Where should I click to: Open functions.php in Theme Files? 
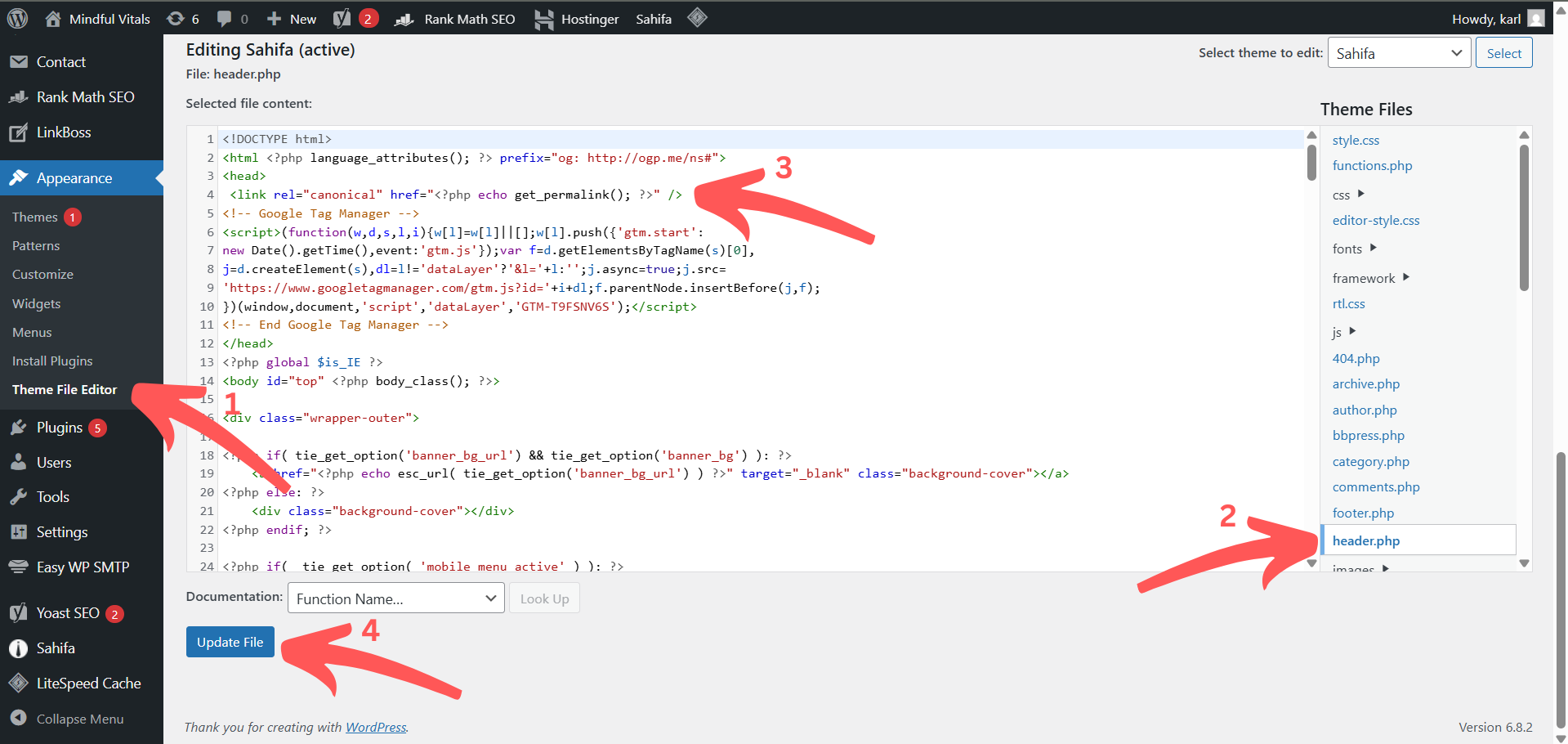pos(1372,165)
